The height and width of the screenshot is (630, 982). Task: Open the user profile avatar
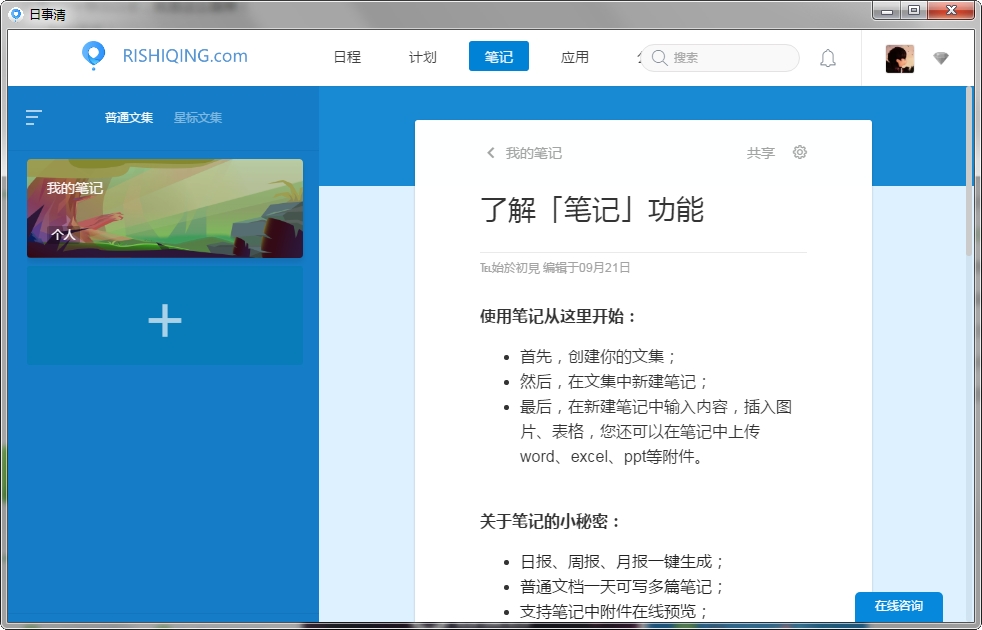click(900, 58)
